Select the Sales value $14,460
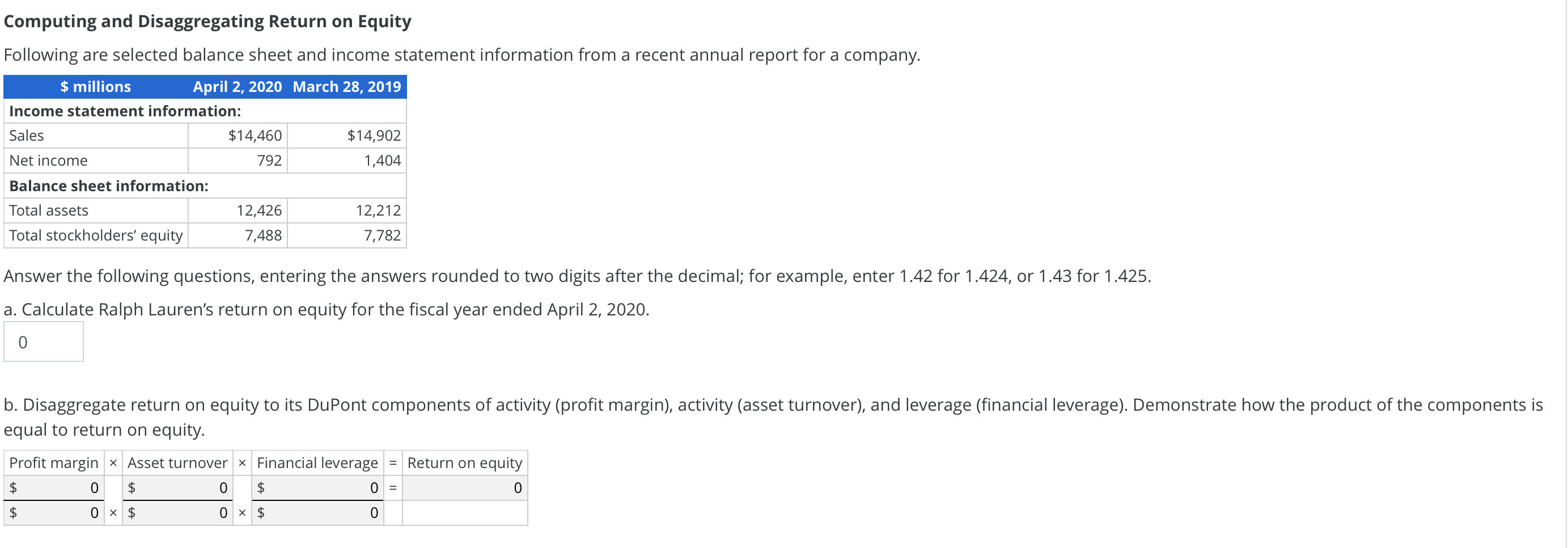This screenshot has height=548, width=1568. pyautogui.click(x=255, y=135)
